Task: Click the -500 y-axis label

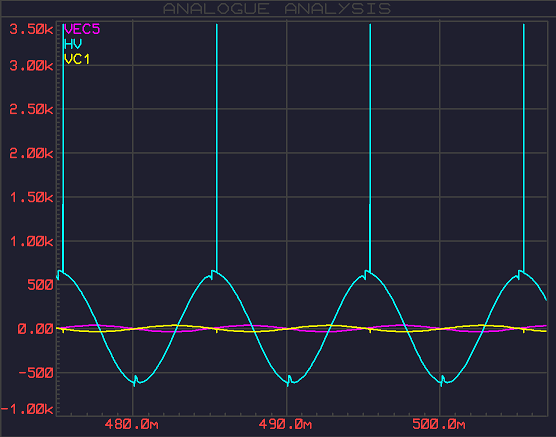Action: pyautogui.click(x=36, y=373)
